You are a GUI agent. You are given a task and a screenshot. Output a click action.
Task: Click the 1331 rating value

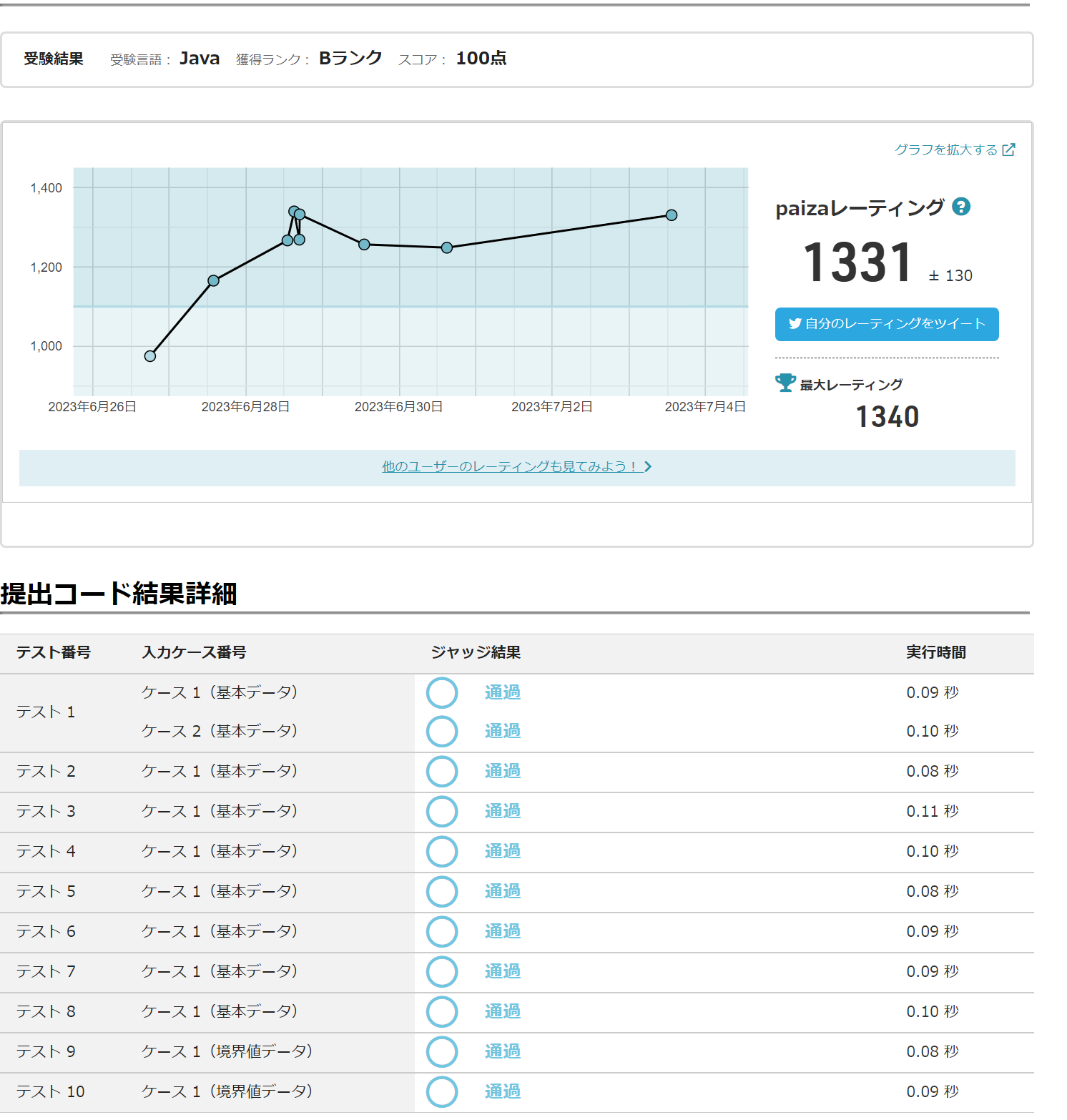coord(857,262)
